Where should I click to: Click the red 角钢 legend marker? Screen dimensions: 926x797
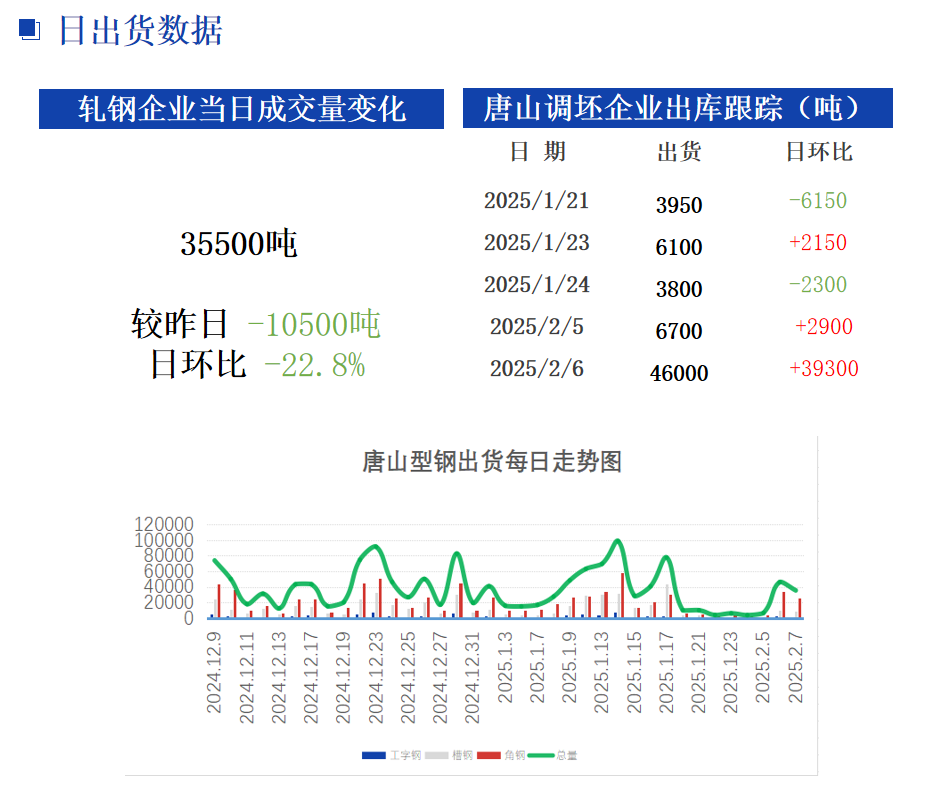tap(489, 755)
